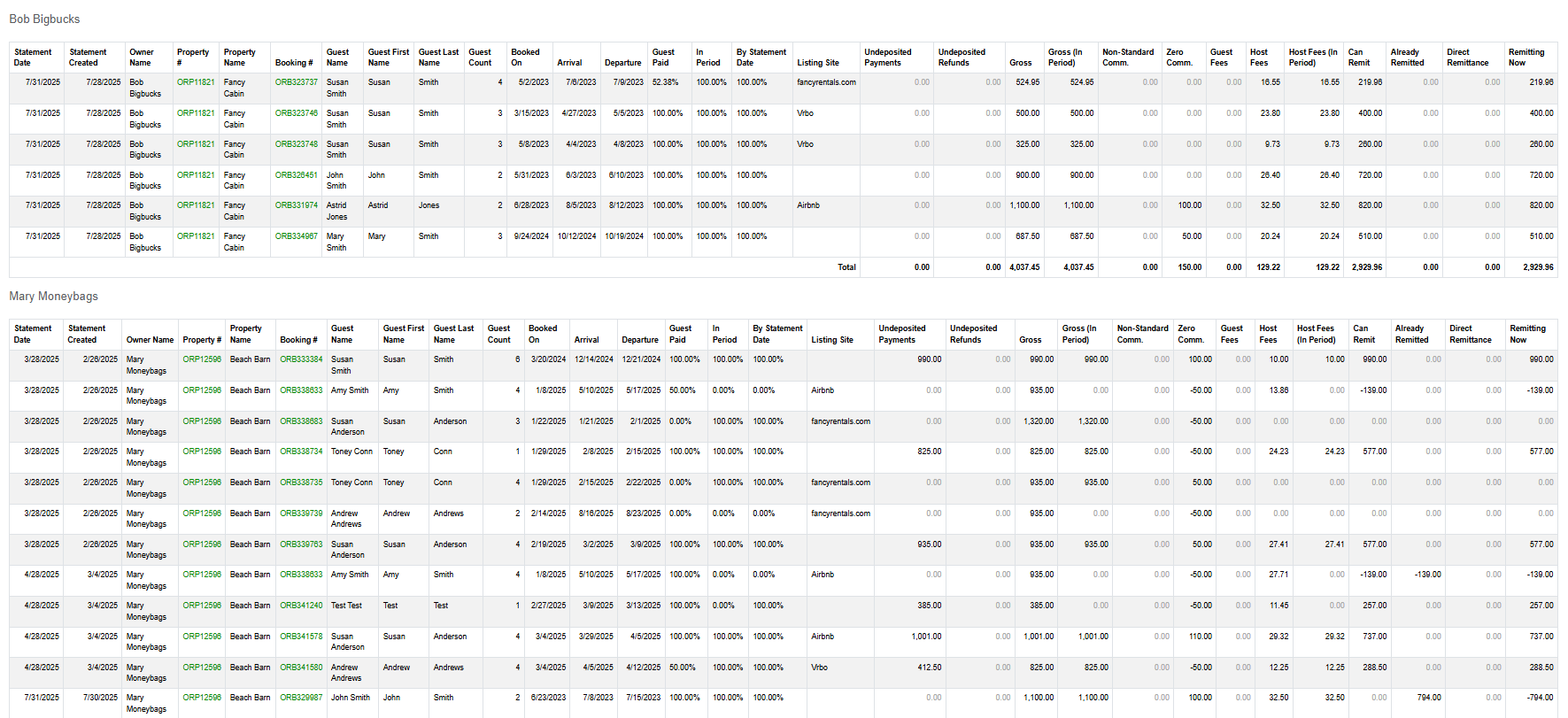This screenshot has height=718, width=1568.
Task: Open booking link ORB333384
Action: (x=301, y=359)
